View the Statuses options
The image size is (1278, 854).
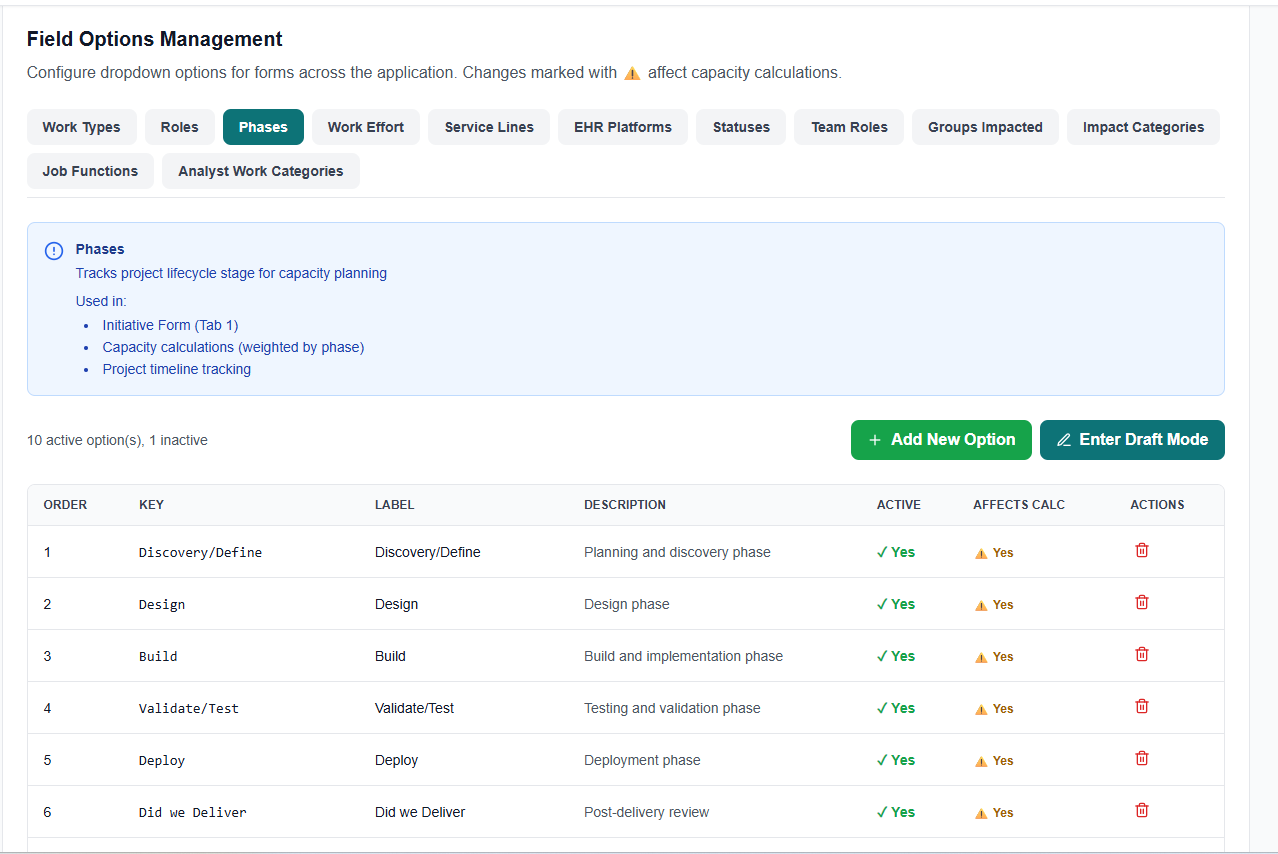click(740, 127)
